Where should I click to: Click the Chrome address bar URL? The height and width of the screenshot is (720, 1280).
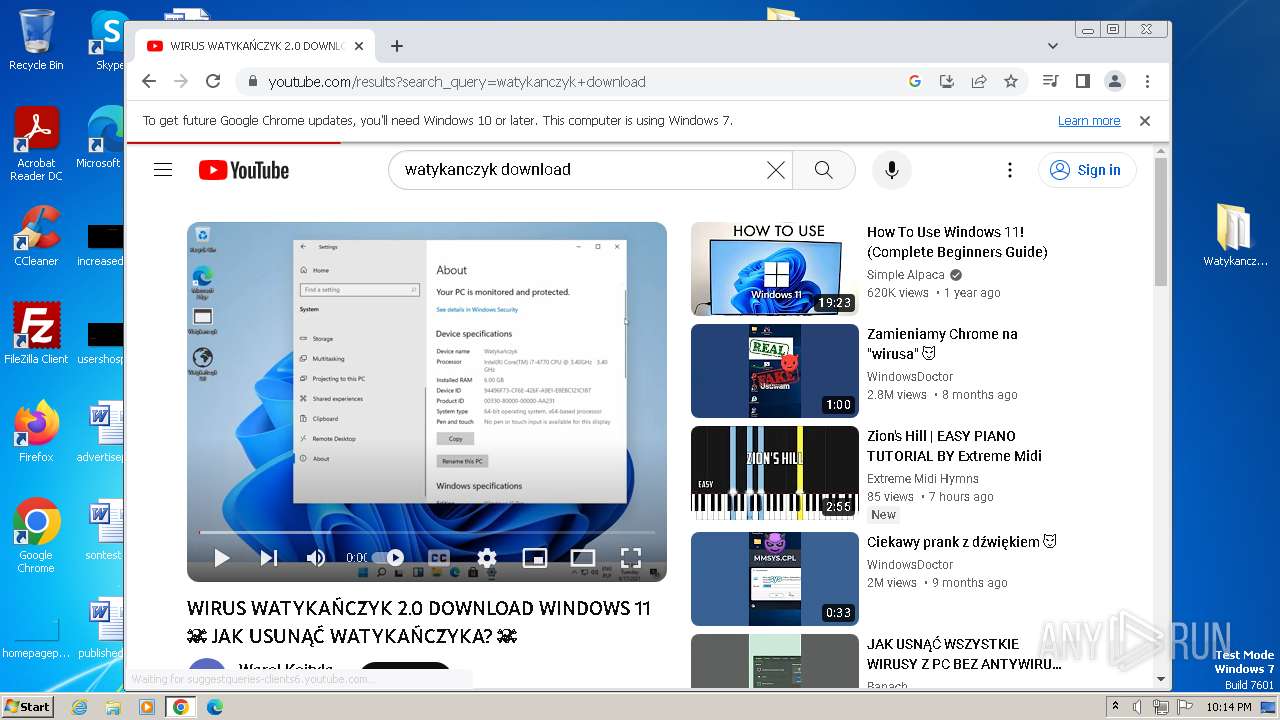coord(457,82)
